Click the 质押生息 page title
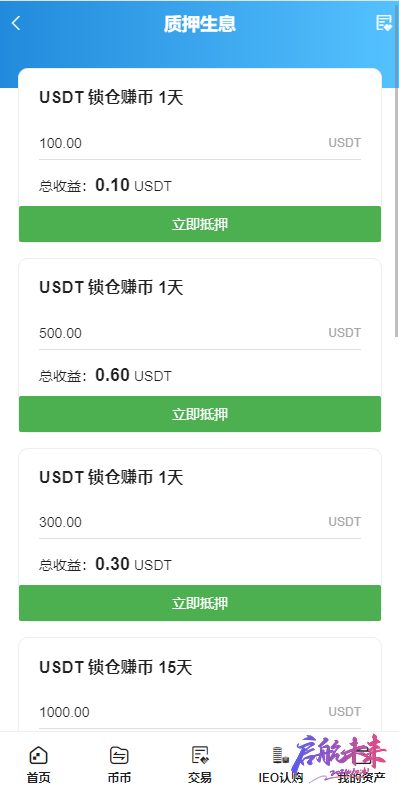The height and width of the screenshot is (795, 399). [200, 24]
